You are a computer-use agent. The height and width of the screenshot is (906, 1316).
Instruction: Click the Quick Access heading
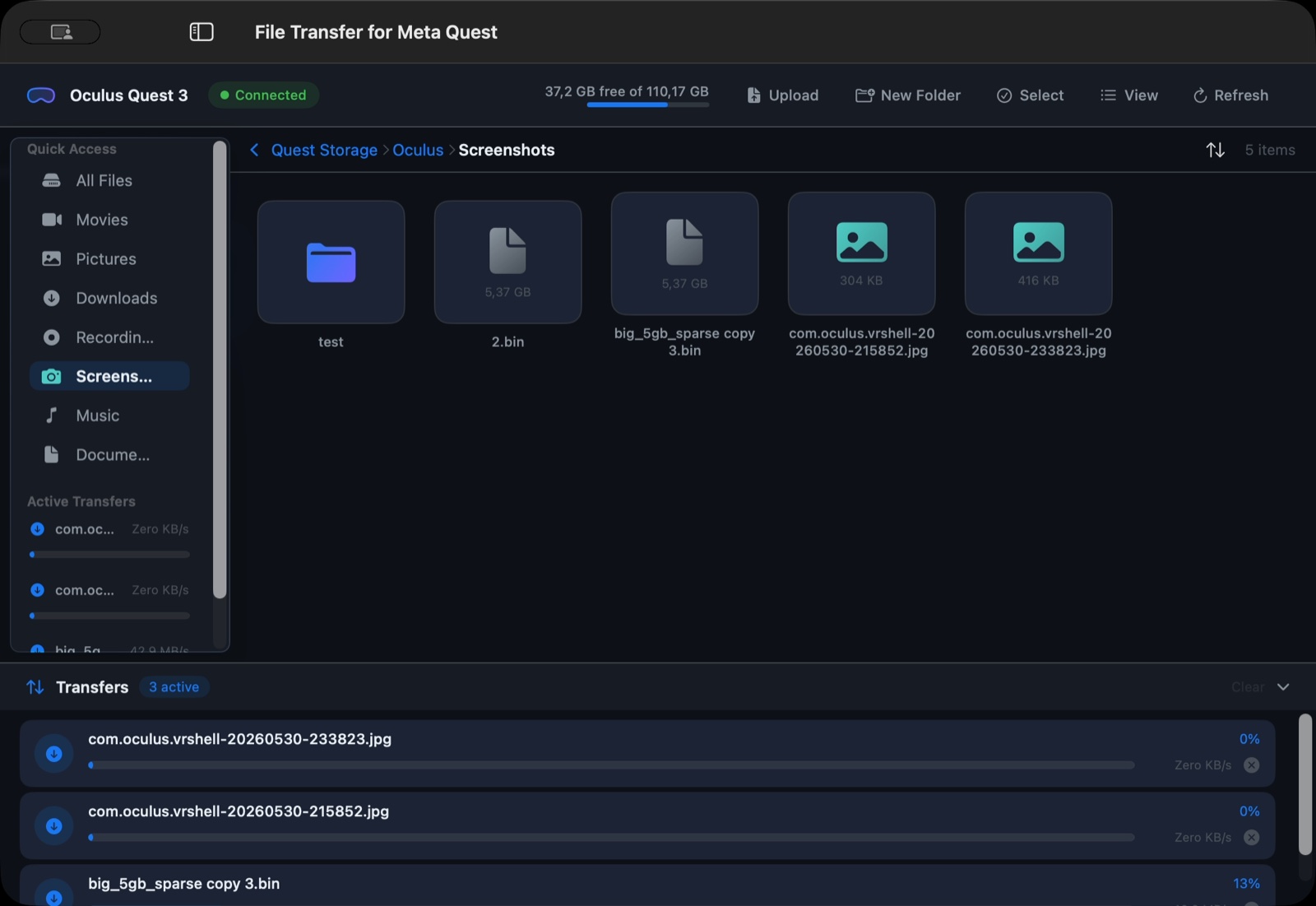[x=72, y=149]
